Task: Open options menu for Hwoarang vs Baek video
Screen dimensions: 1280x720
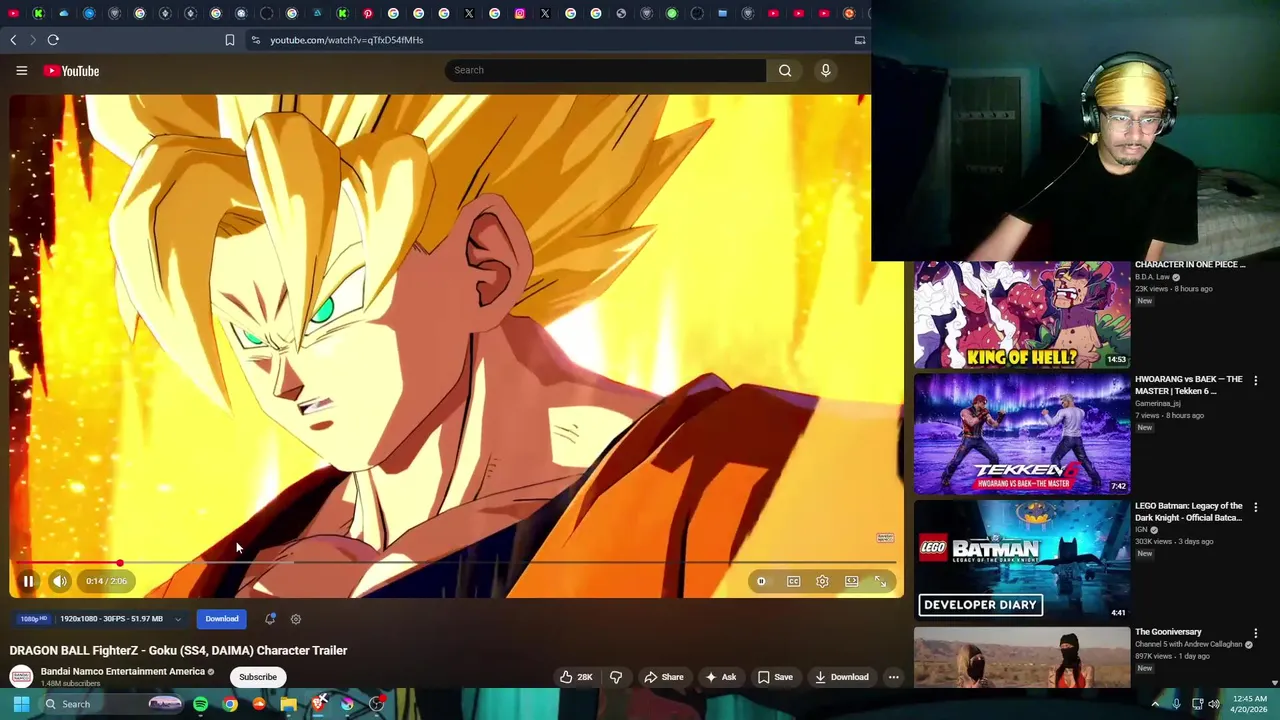Action: pyautogui.click(x=1256, y=380)
